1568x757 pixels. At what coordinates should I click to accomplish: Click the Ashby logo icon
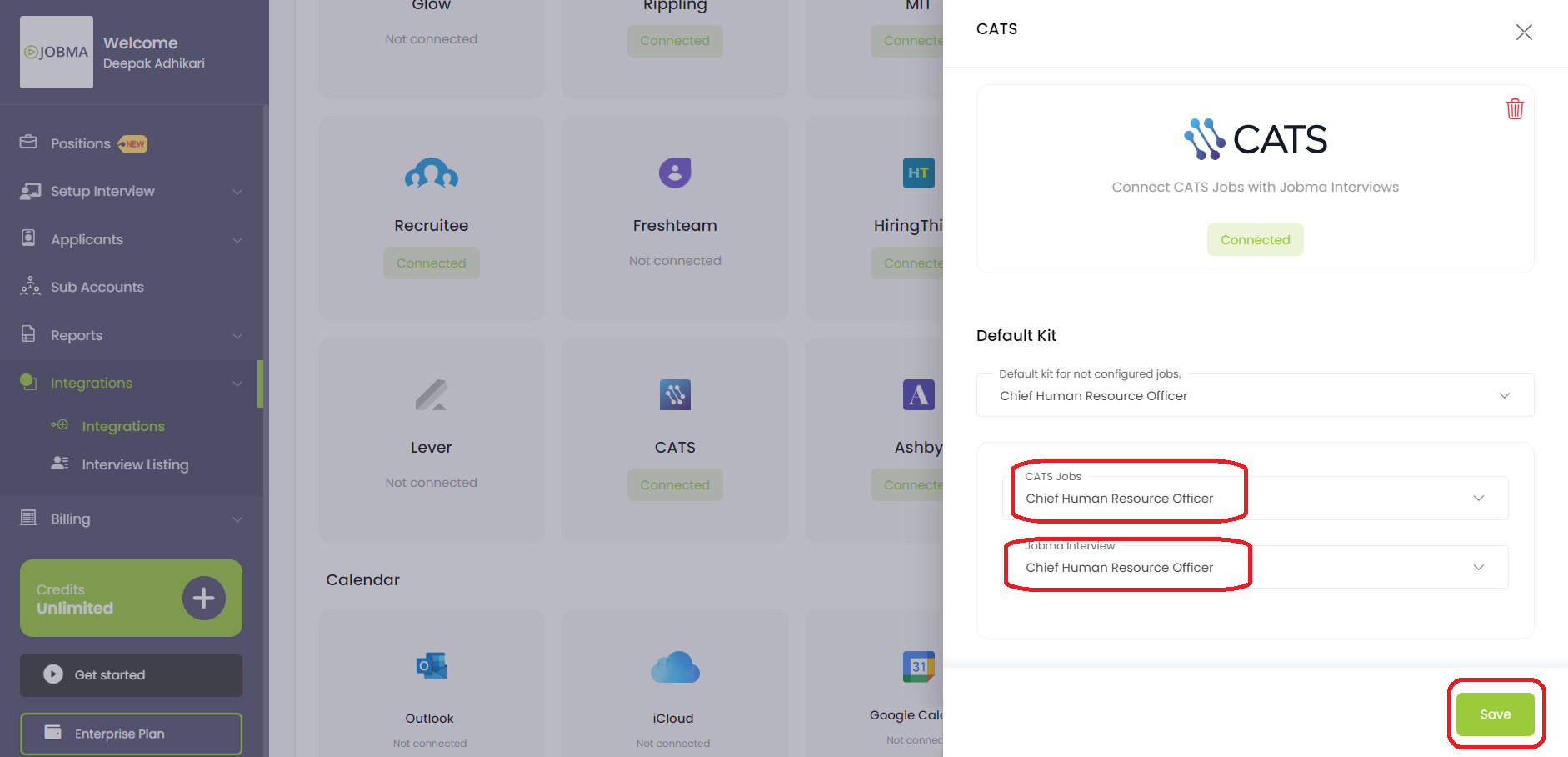[919, 394]
